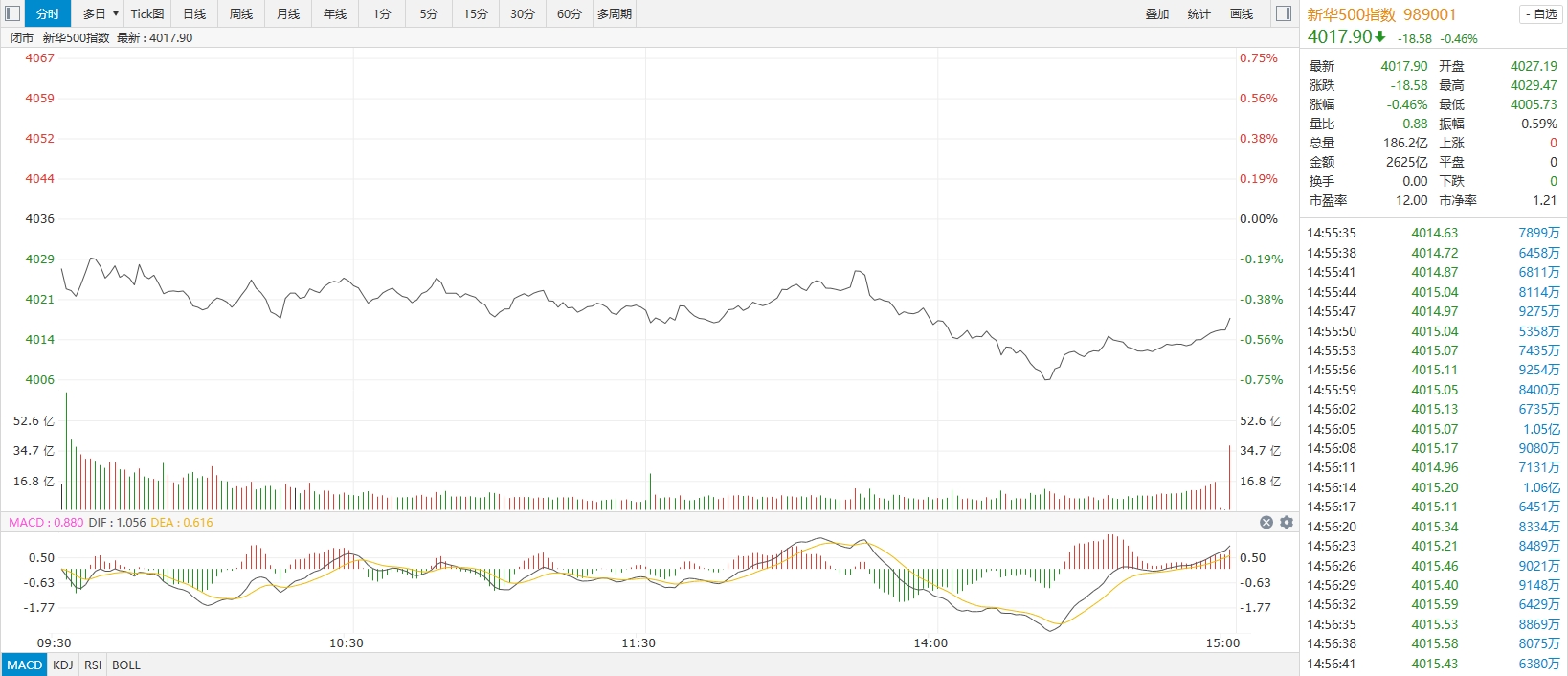Switch to 日线 daily chart
Viewport: 1568px width, 676px height.
(194, 13)
